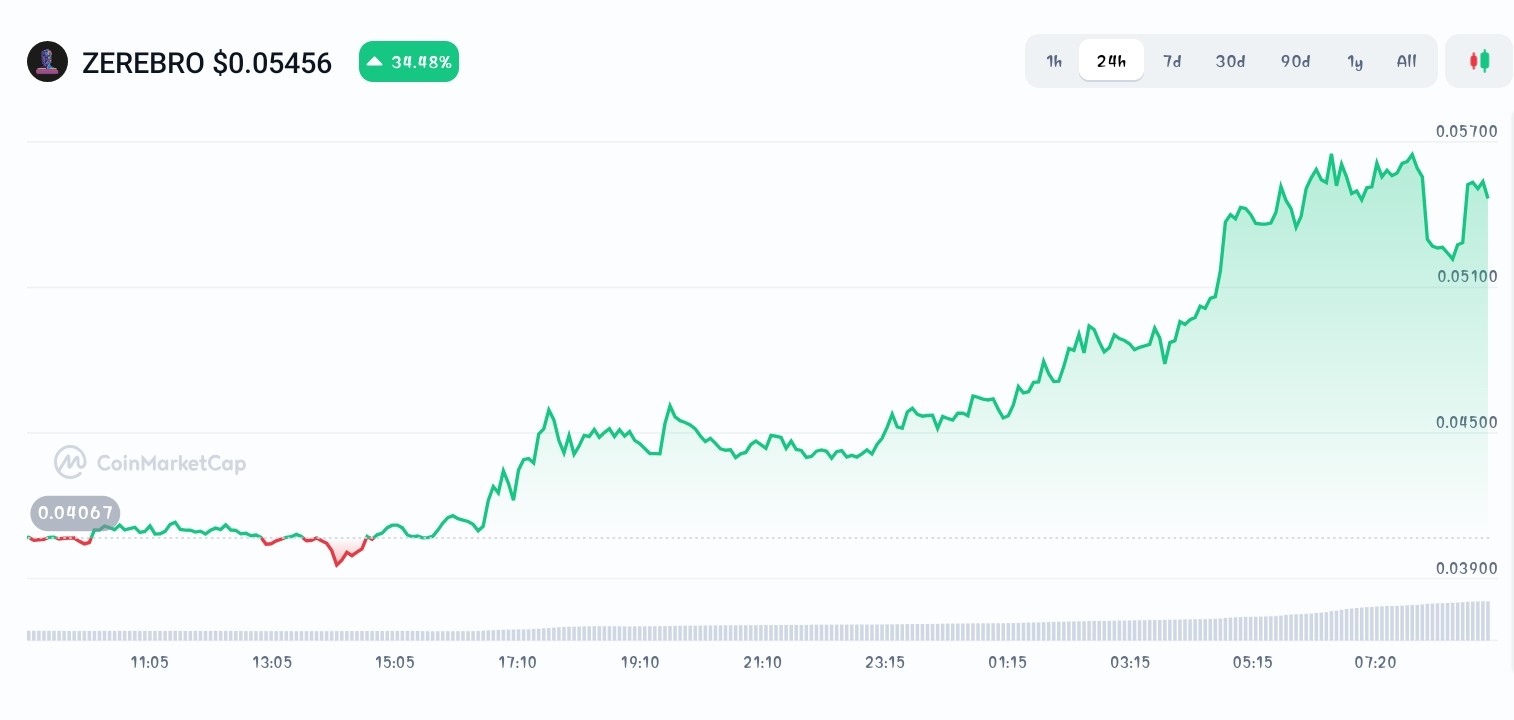The width and height of the screenshot is (1514, 720).
Task: Show the 1y price history
Action: click(1355, 61)
